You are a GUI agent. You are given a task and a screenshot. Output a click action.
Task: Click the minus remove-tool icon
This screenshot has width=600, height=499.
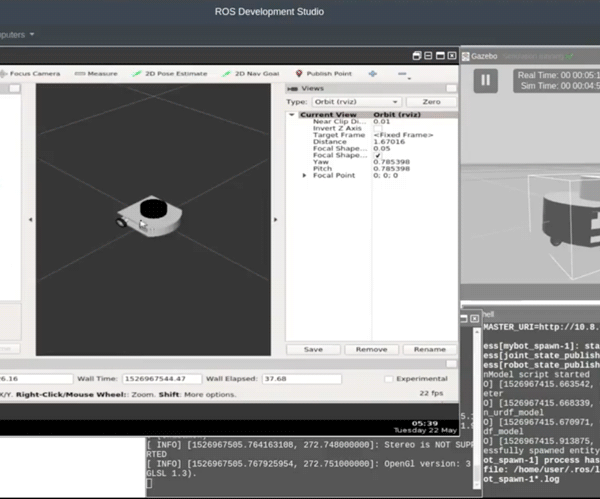(x=402, y=73)
